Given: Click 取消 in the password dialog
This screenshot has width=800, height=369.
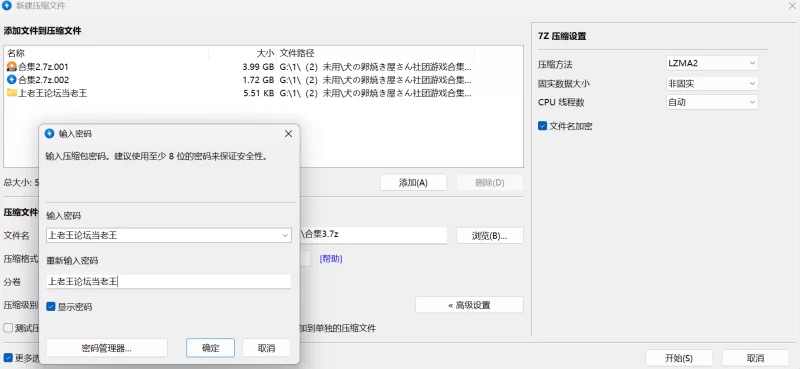Looking at the screenshot, I should (266, 348).
